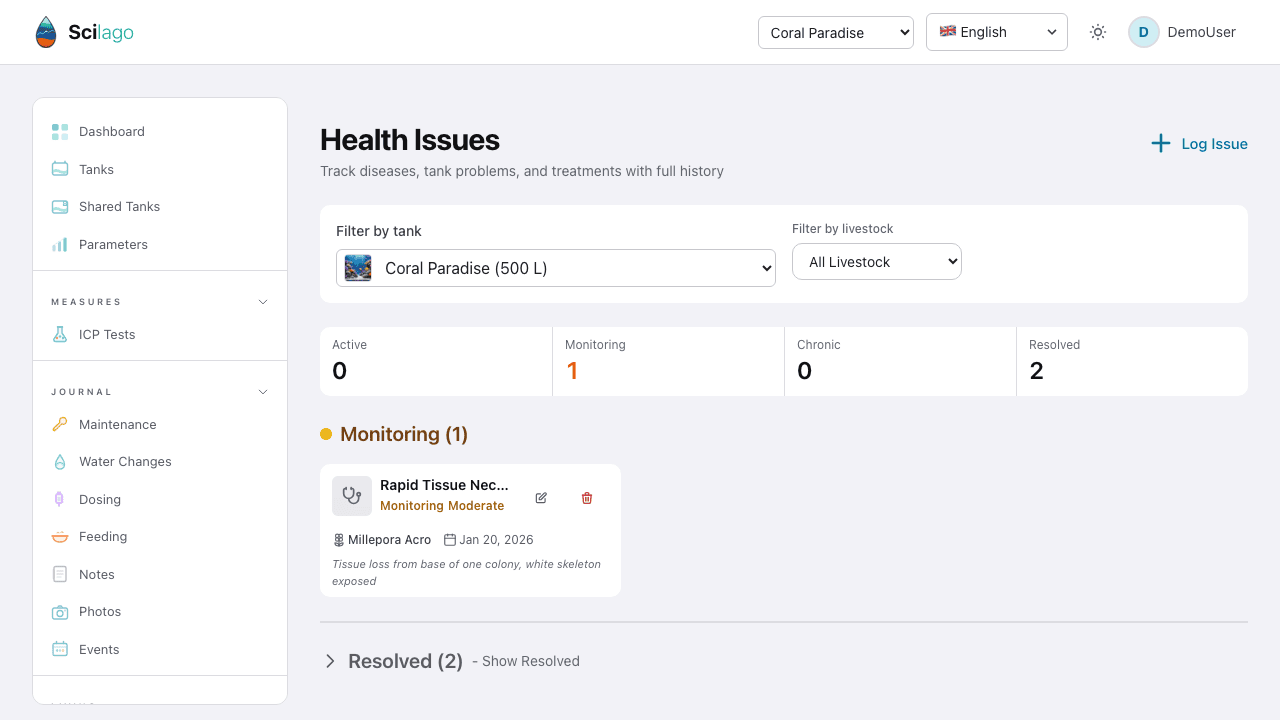This screenshot has height=720, width=1280.
Task: Click the Tanks sidebar icon
Action: [x=60, y=169]
